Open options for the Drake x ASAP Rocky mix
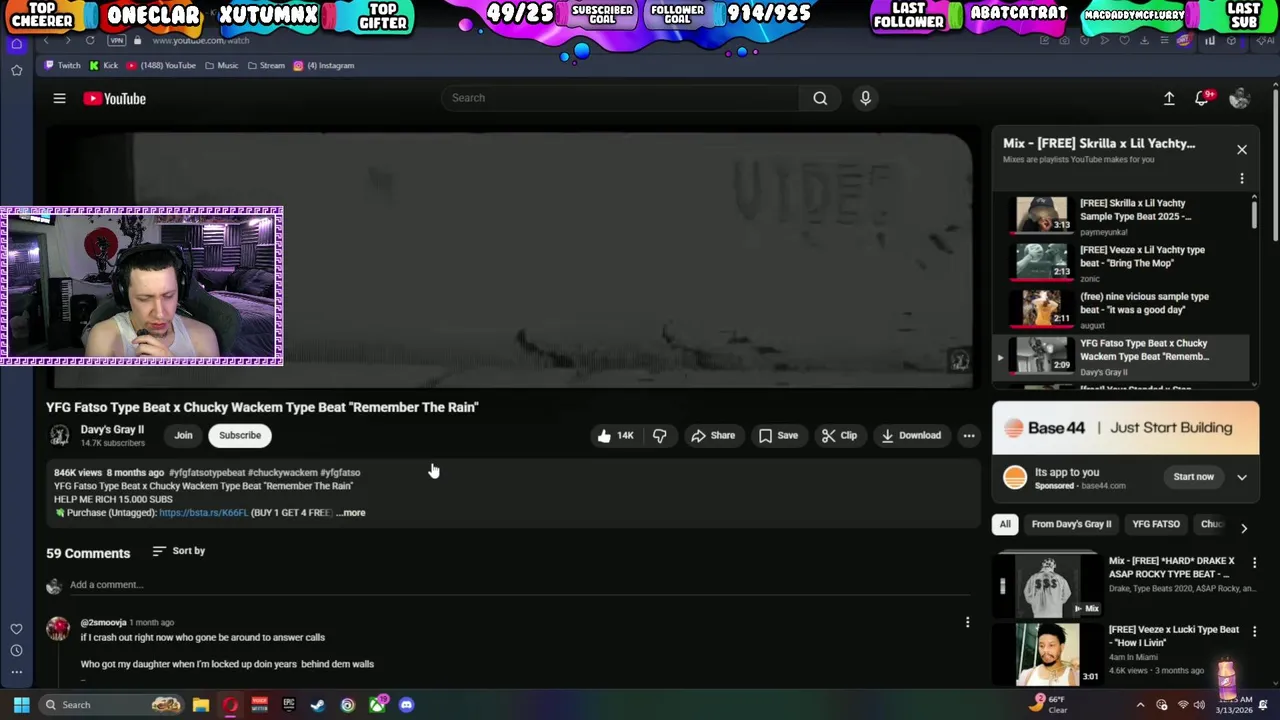The image size is (1280, 720). coord(1254,563)
